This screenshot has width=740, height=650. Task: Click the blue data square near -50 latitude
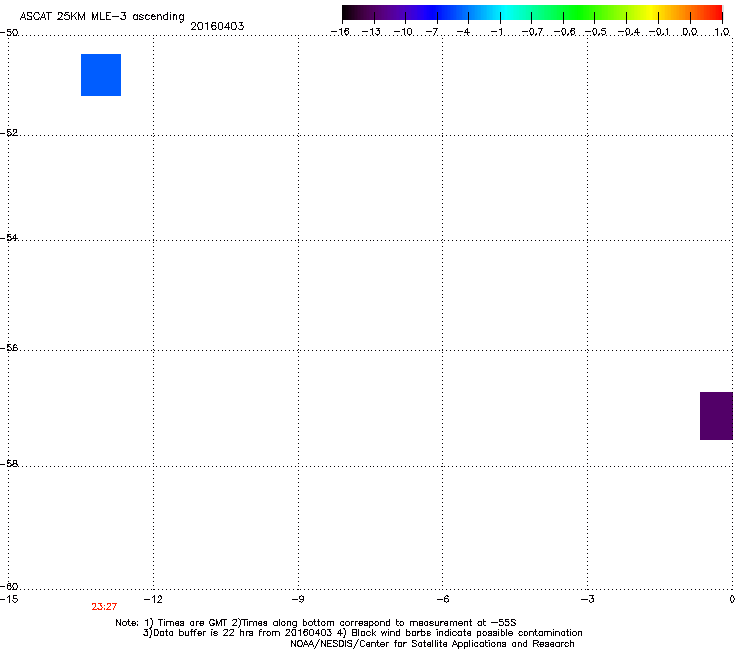point(101,75)
